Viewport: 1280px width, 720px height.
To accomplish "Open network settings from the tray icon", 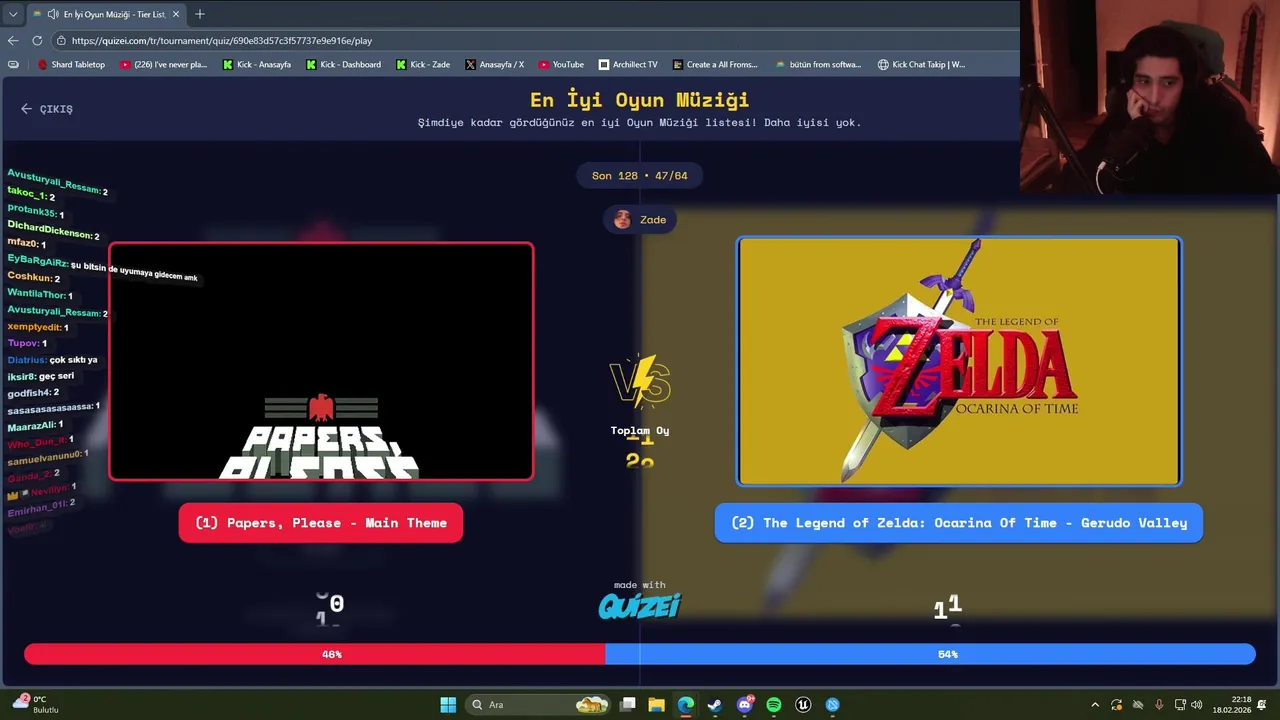I will (1180, 705).
